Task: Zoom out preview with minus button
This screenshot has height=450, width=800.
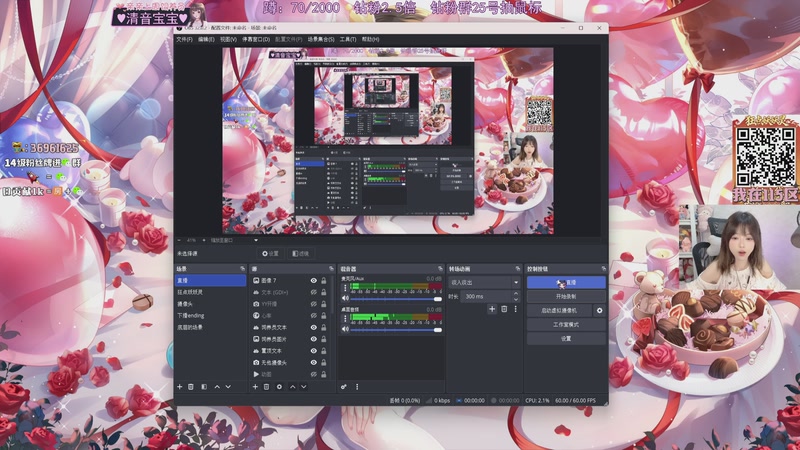Action: (179, 240)
